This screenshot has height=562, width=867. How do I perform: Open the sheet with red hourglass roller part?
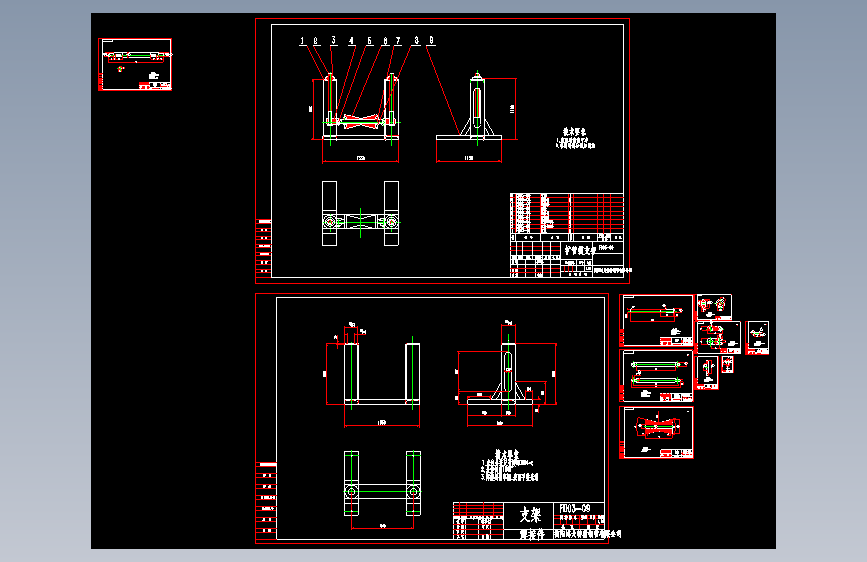click(656, 433)
